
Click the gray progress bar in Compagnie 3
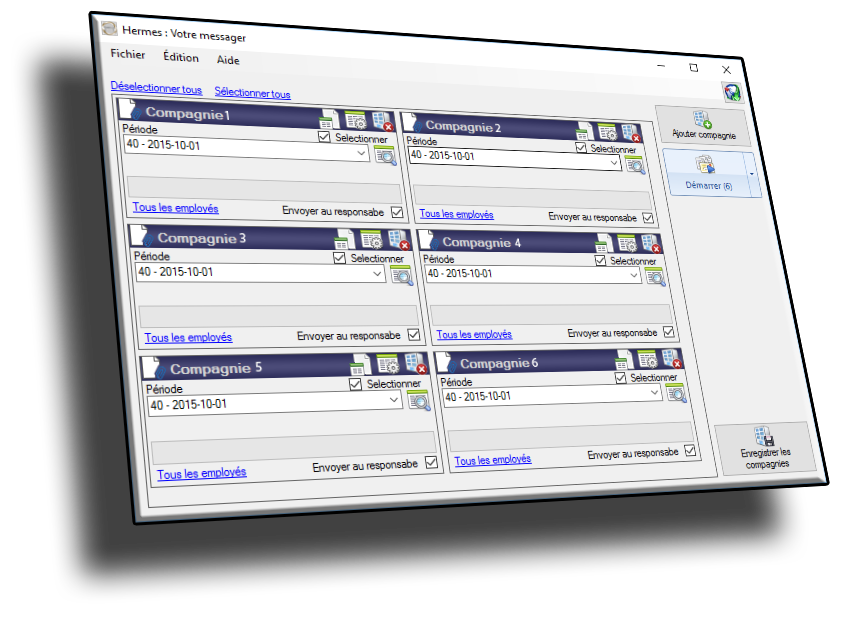pyautogui.click(x=278, y=315)
